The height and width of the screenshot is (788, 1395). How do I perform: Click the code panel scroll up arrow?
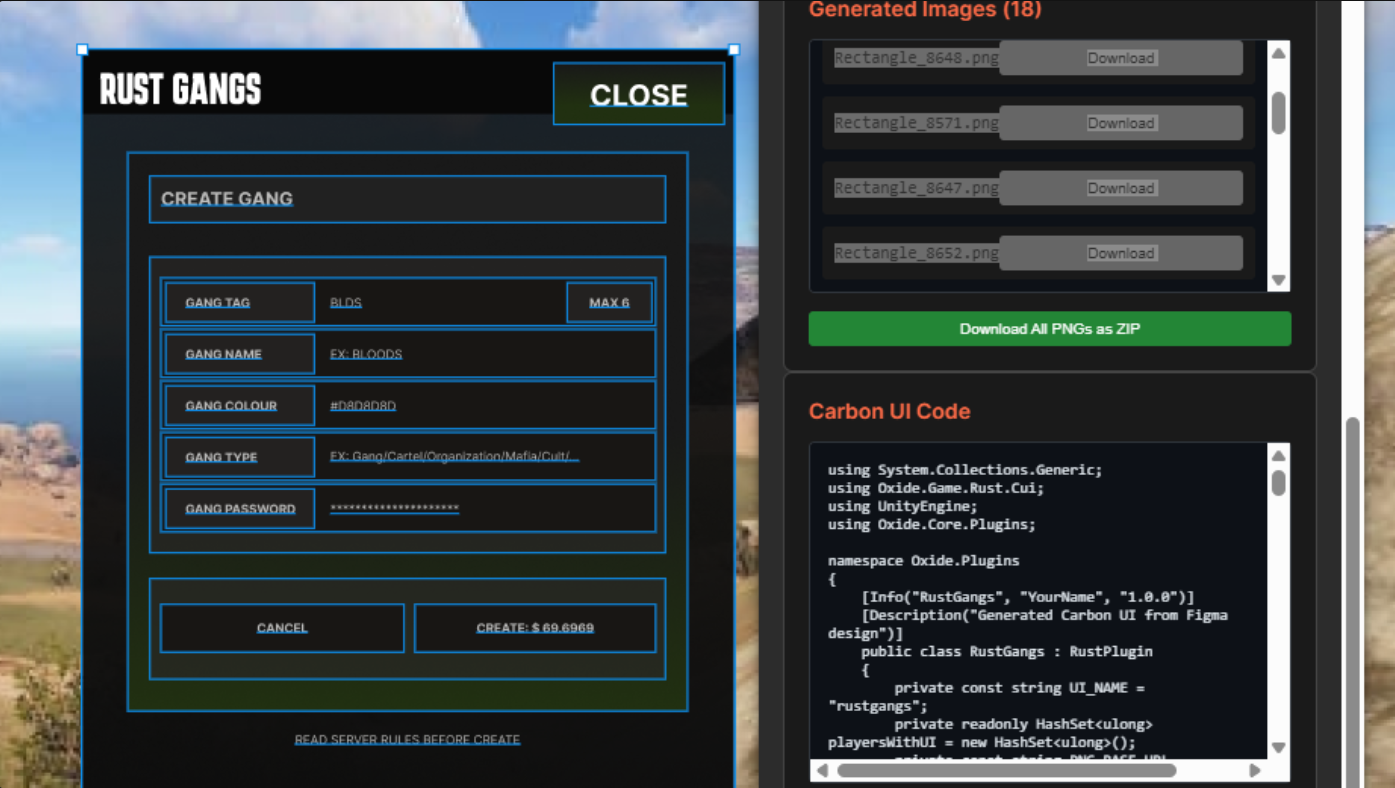coord(1278,456)
